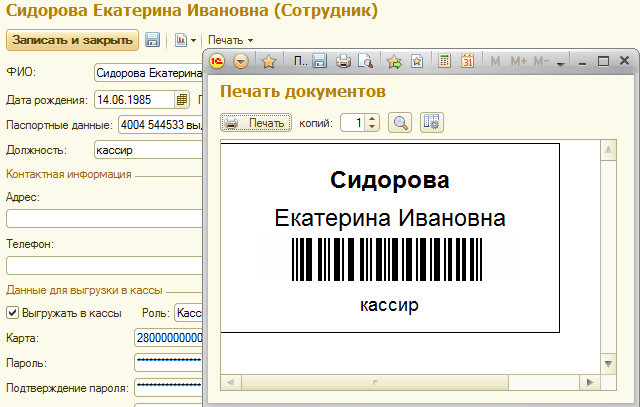Decrease the копий count with the down arrow
Screen dimensions: 640x407
coord(372,127)
